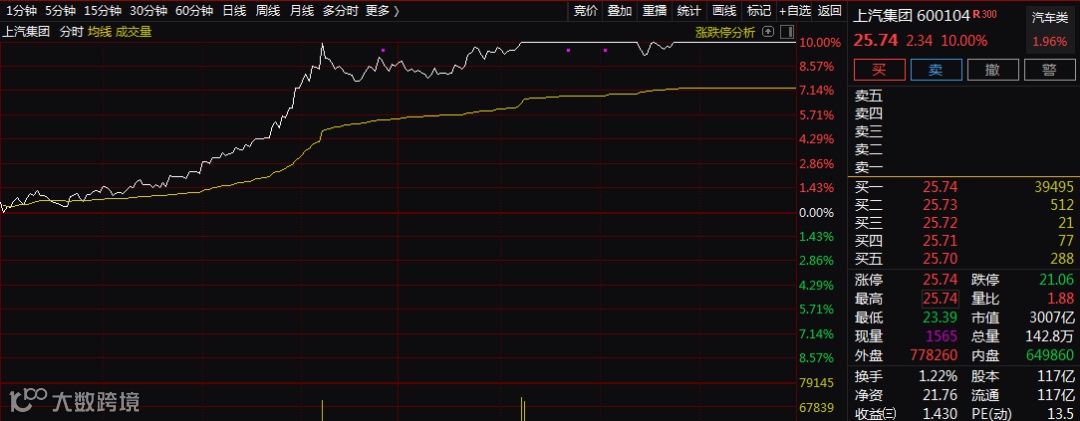
Task: Select the 分时 label in chart header
Action: [71, 31]
